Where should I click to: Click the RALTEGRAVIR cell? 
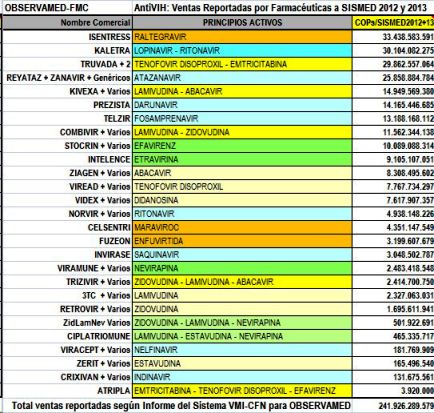(x=242, y=37)
